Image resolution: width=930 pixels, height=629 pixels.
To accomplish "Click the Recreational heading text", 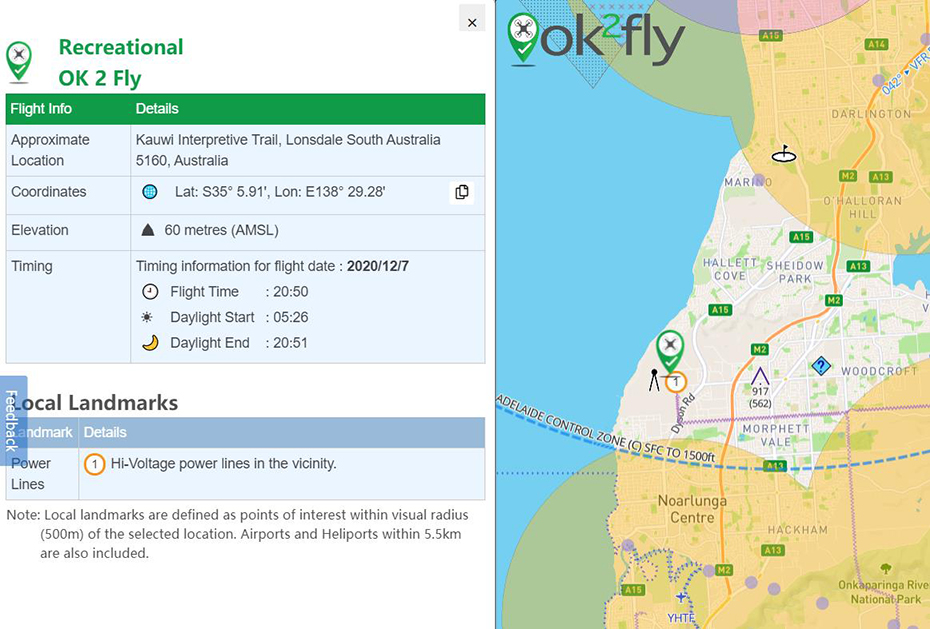I will pyautogui.click(x=121, y=47).
